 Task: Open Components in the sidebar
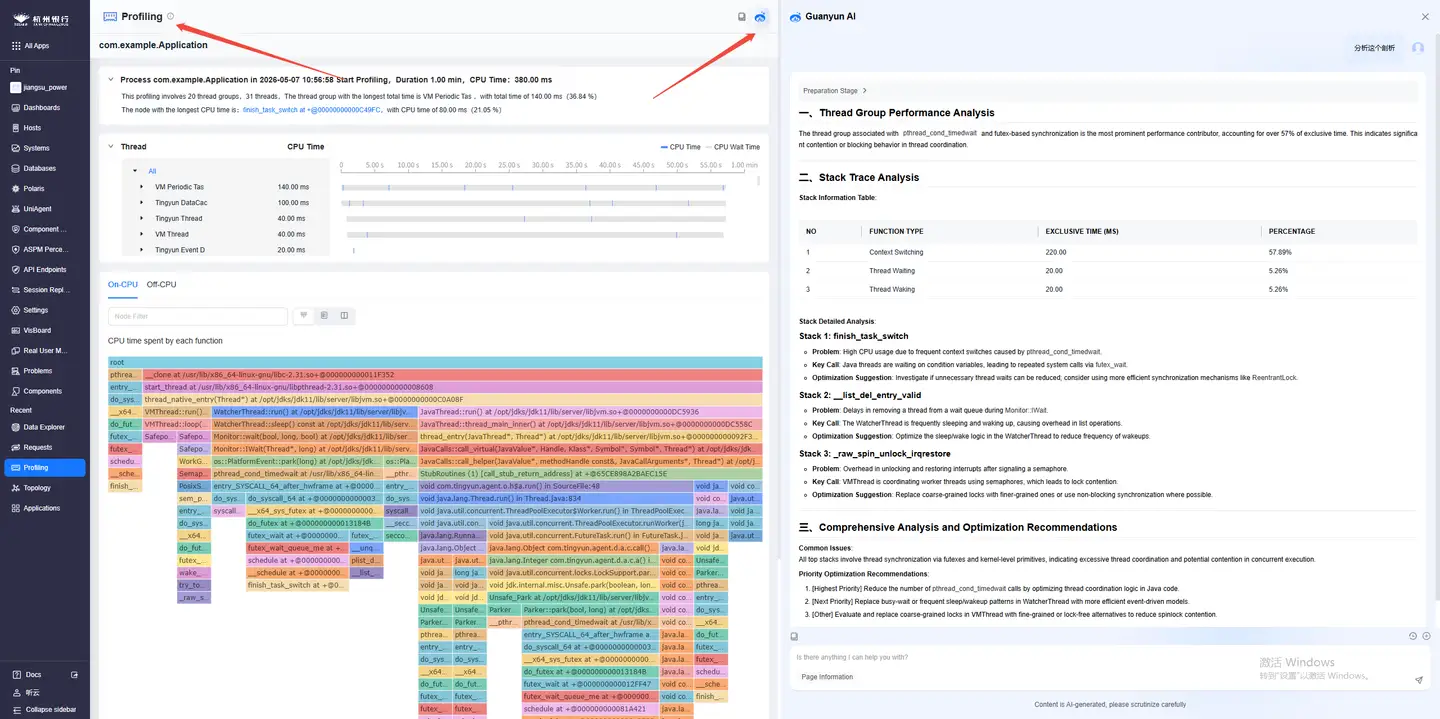click(x=43, y=391)
